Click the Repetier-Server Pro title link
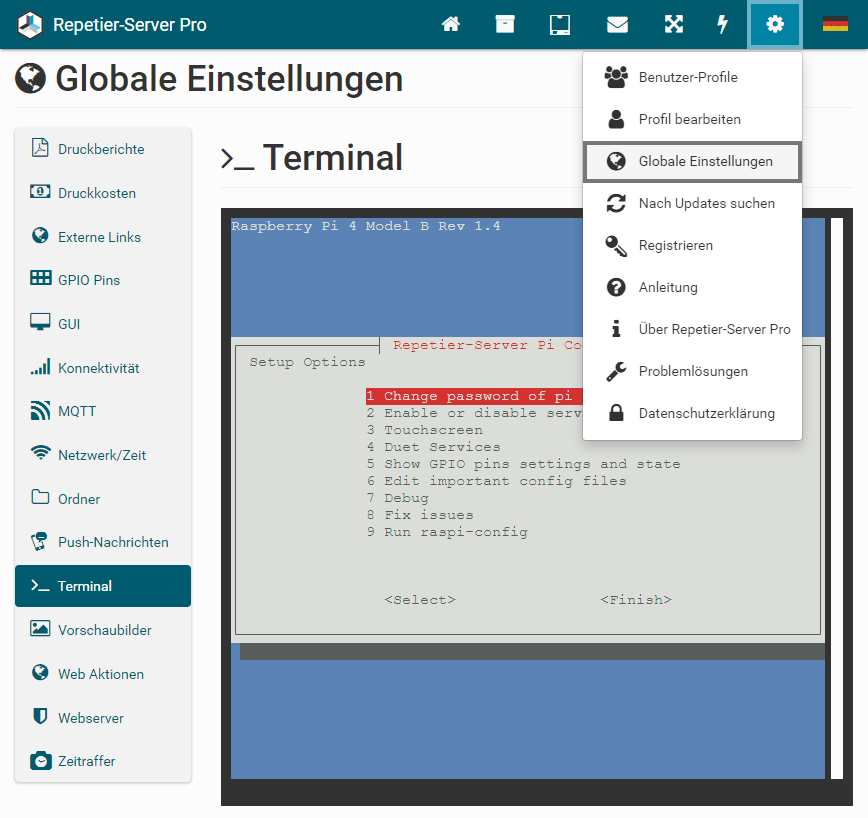 point(130,25)
